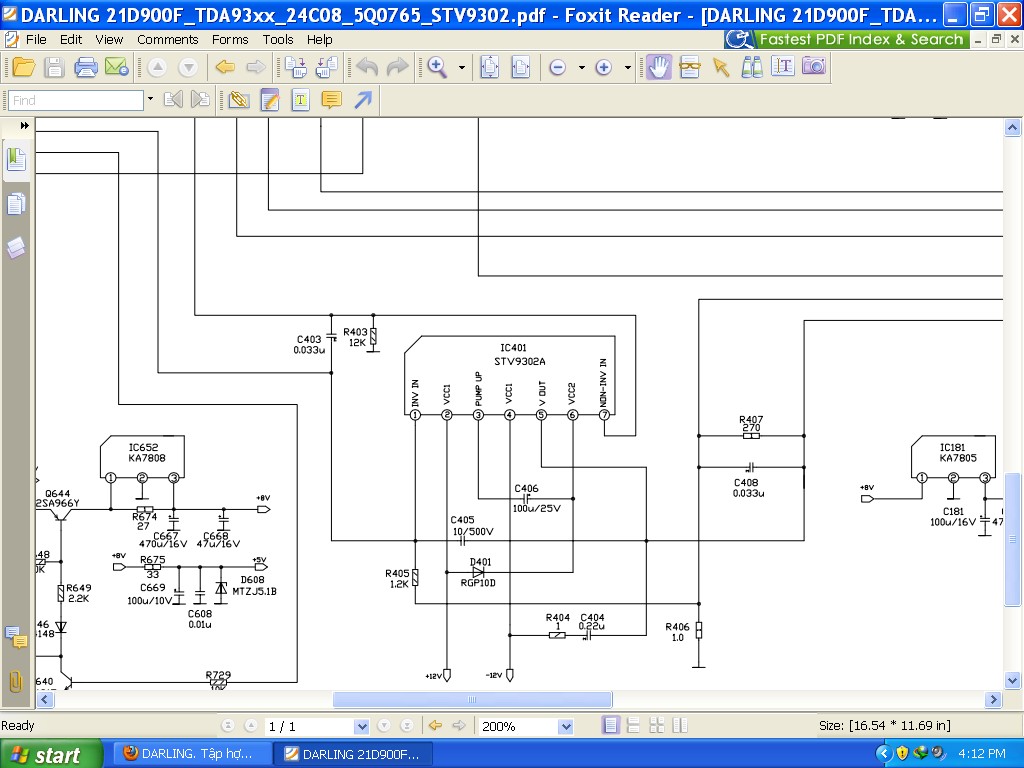Enable Facing pages layout view
1024x768 pixels.
pos(656,726)
